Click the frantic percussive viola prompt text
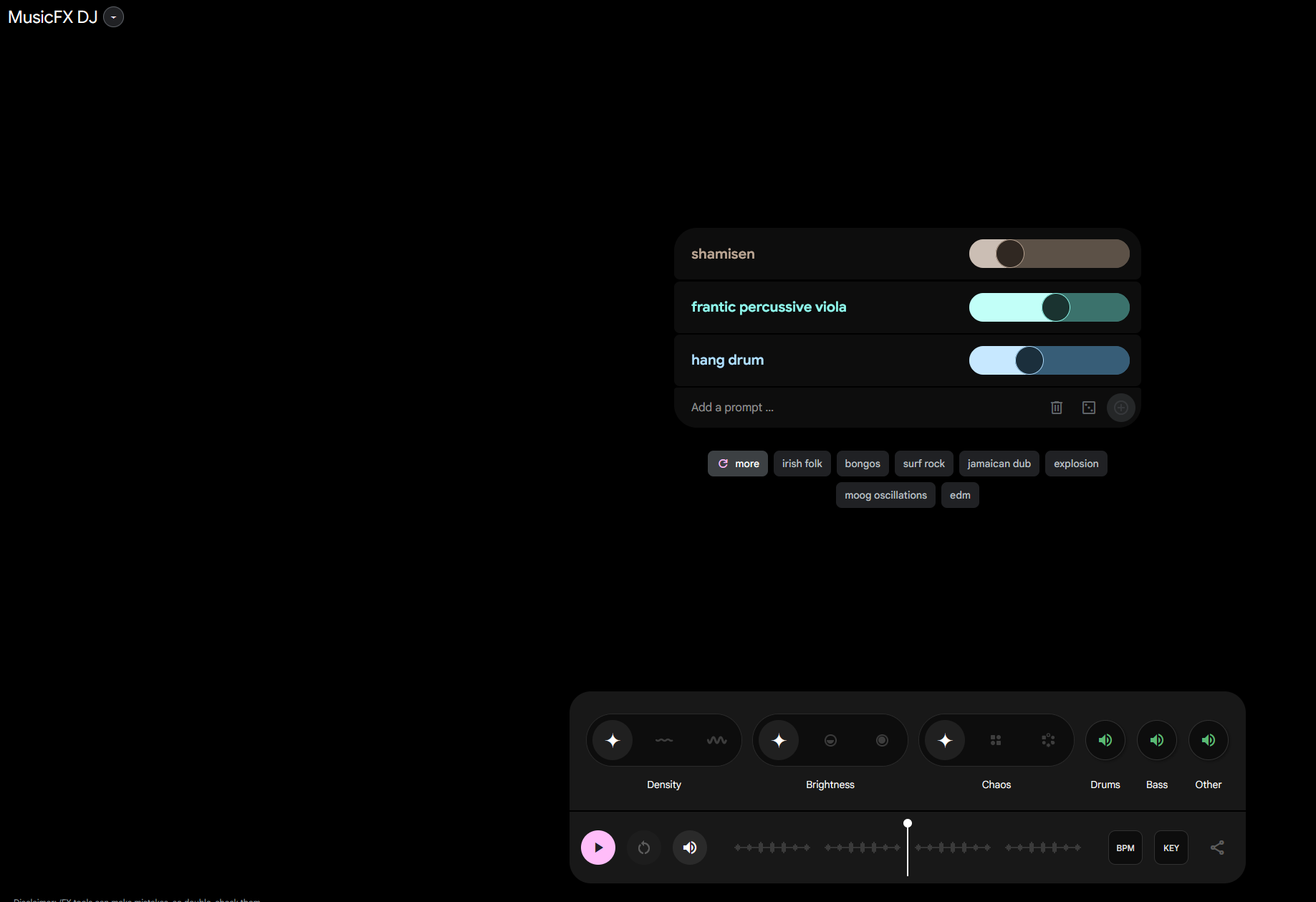This screenshot has height=902, width=1316. click(x=769, y=307)
